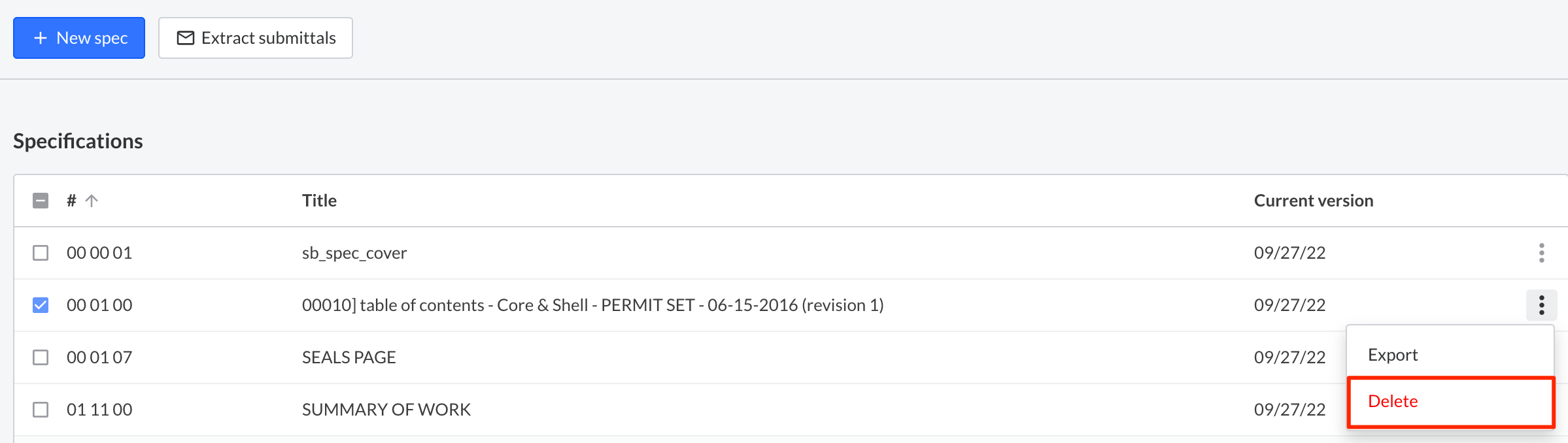1568x443 pixels.
Task: Select the checkbox for SEALS PAGE
Action: 41,357
